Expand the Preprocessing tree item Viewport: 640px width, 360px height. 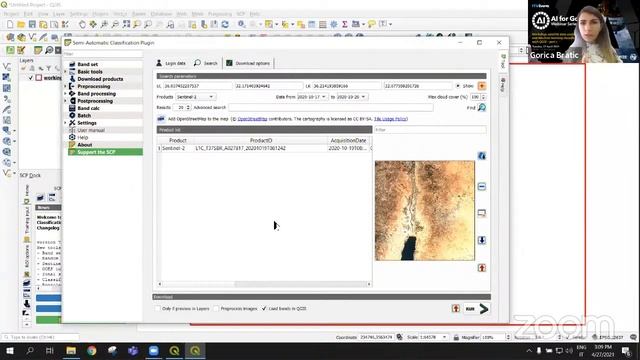[65, 87]
